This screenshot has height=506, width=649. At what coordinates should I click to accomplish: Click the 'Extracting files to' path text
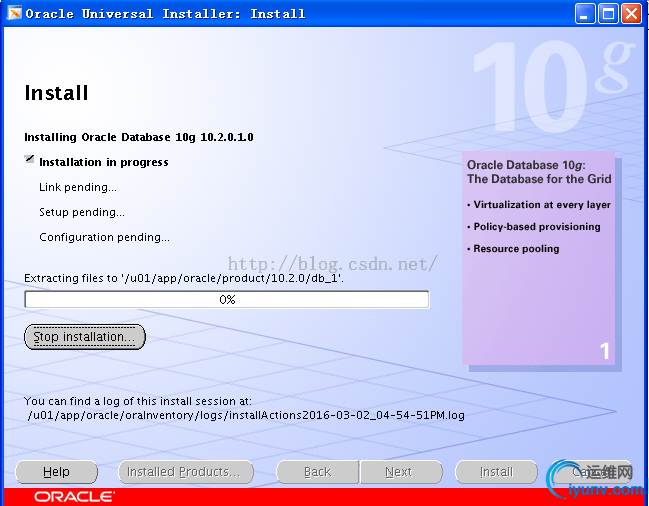184,278
